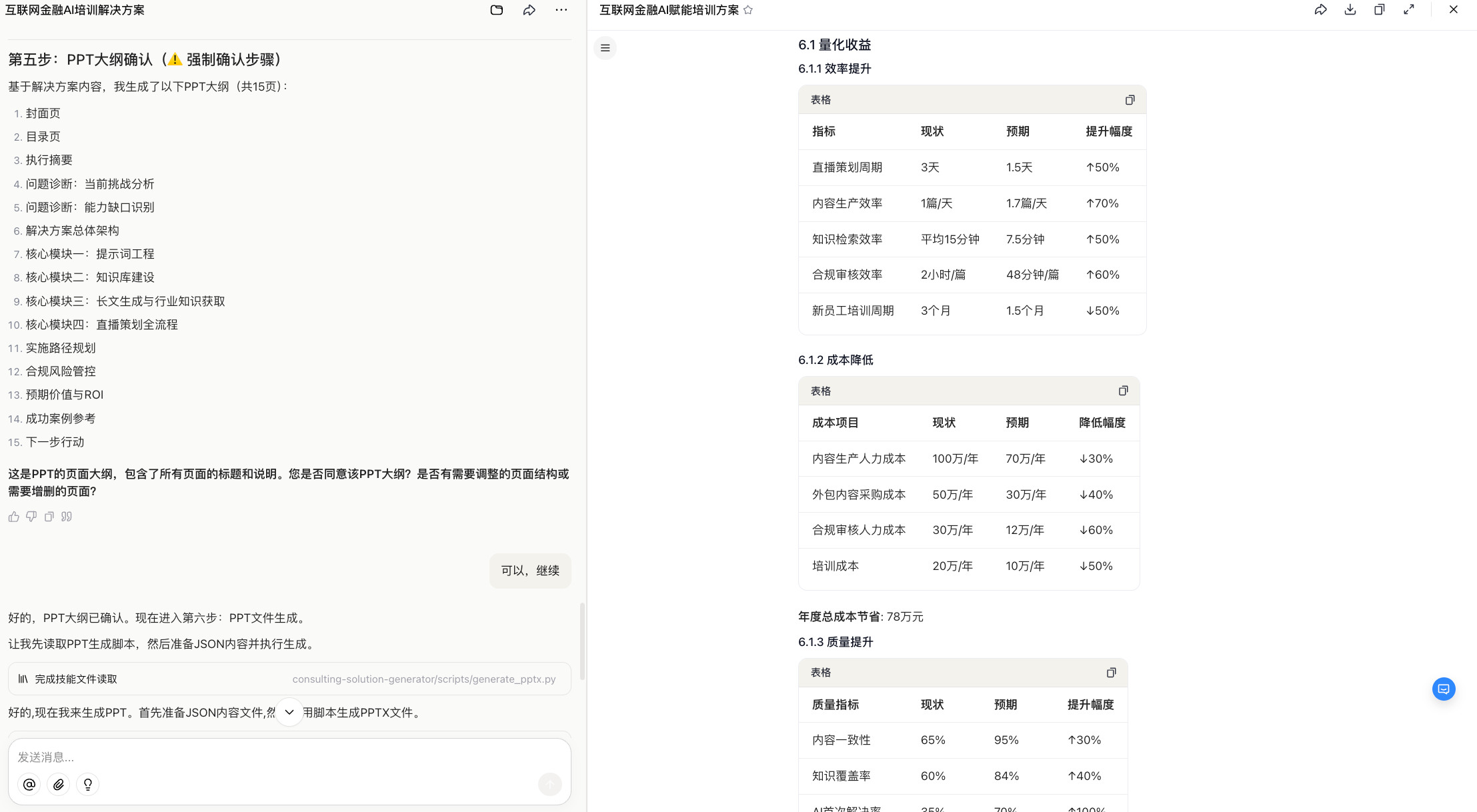Viewport: 1477px width, 812px height.
Task: Open the chat more options menu
Action: (x=561, y=10)
